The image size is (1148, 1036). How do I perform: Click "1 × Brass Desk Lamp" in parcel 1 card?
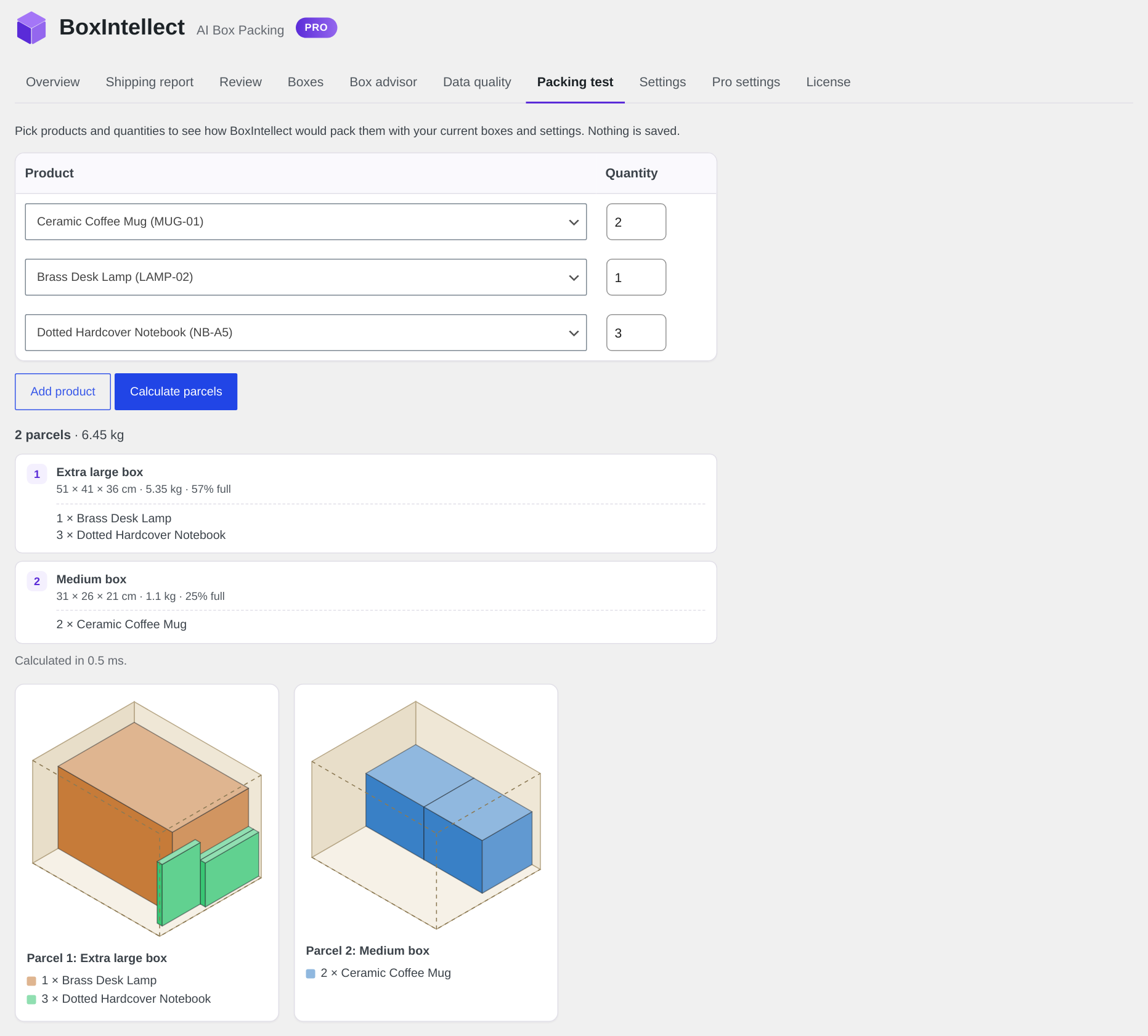pos(114,519)
